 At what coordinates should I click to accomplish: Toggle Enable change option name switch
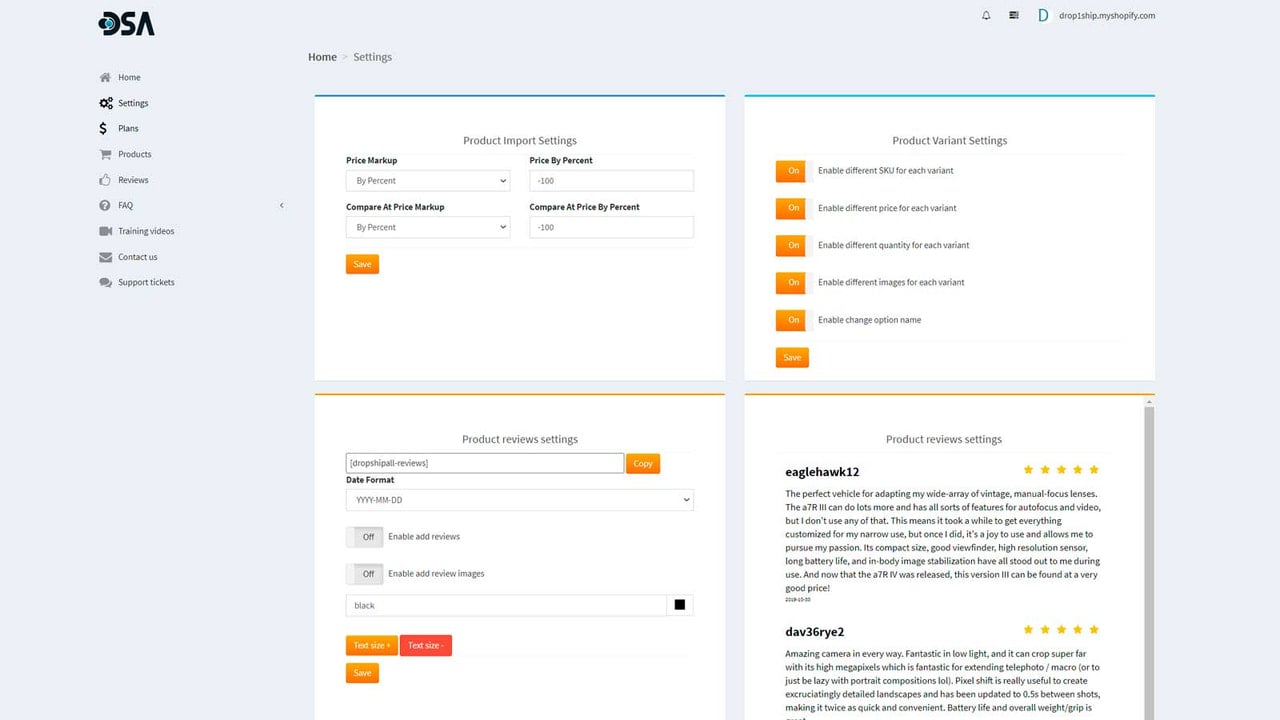tap(794, 320)
